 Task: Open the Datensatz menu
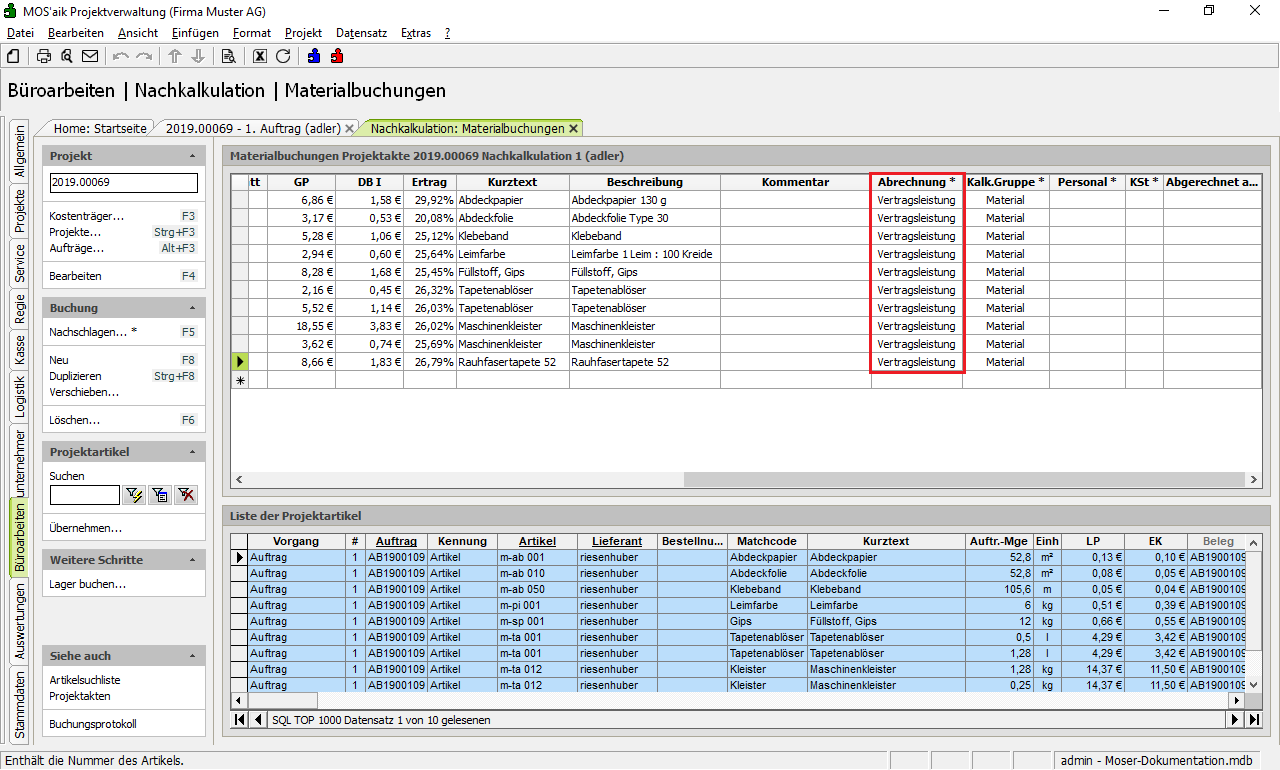(x=361, y=33)
